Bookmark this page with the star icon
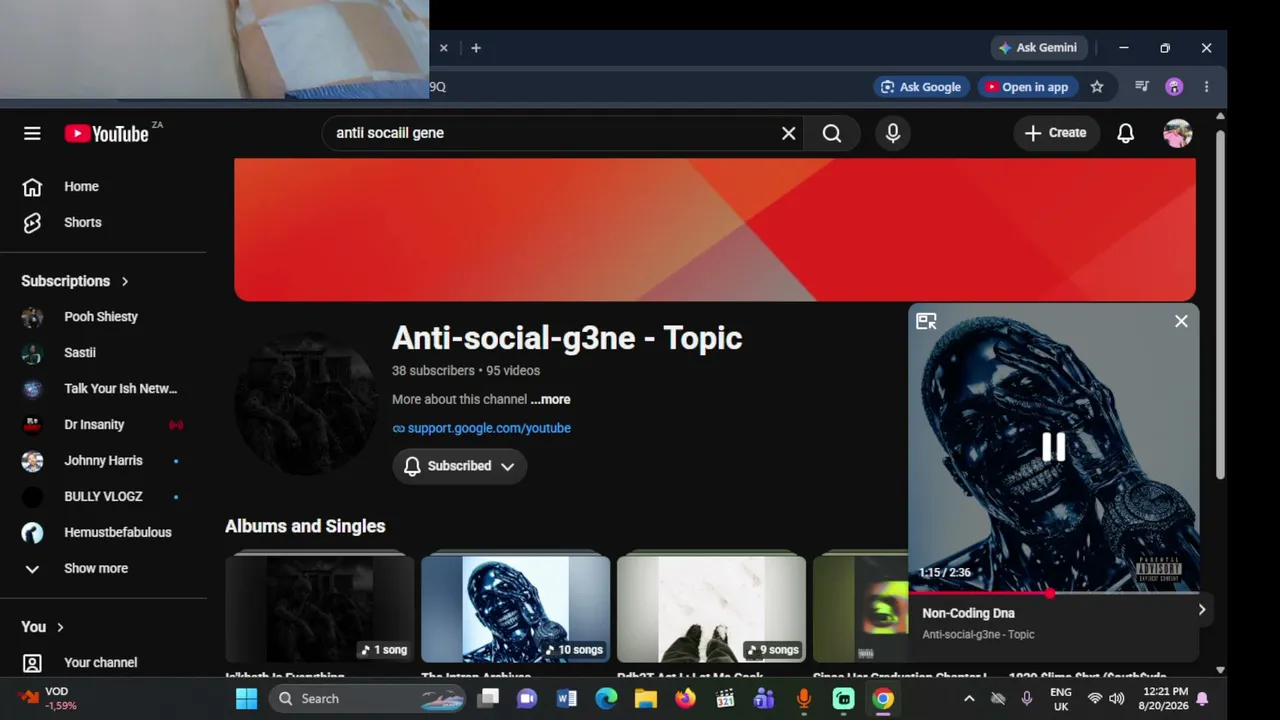 coord(1097,87)
